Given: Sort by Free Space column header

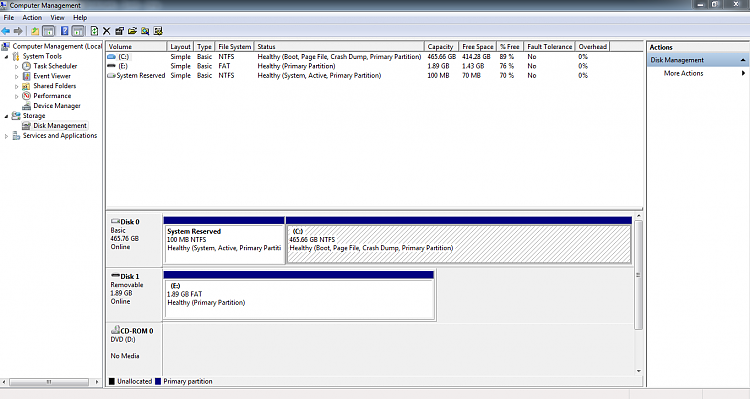Looking at the screenshot, I should coord(477,46).
